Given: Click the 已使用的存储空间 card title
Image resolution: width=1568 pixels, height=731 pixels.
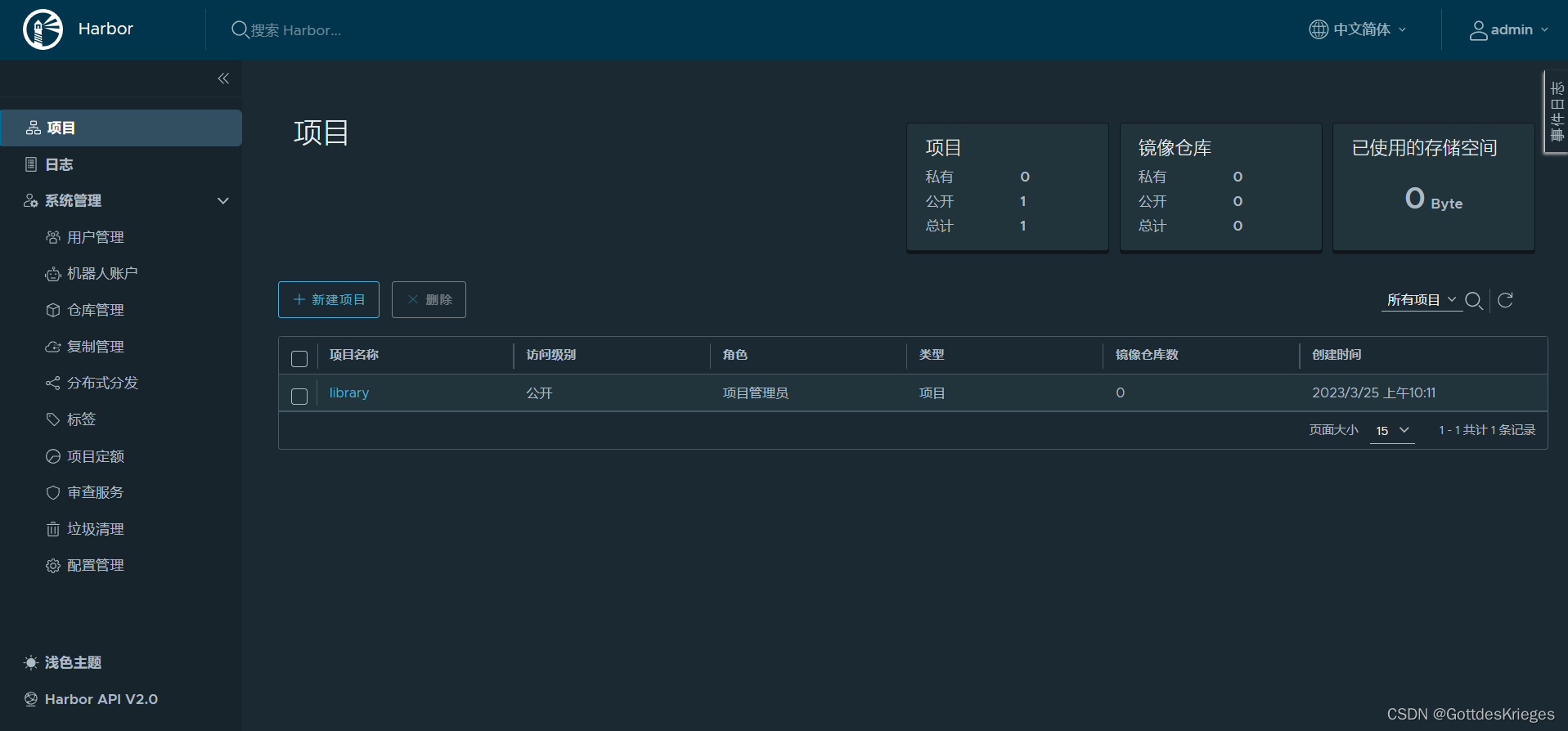Looking at the screenshot, I should (x=1425, y=148).
